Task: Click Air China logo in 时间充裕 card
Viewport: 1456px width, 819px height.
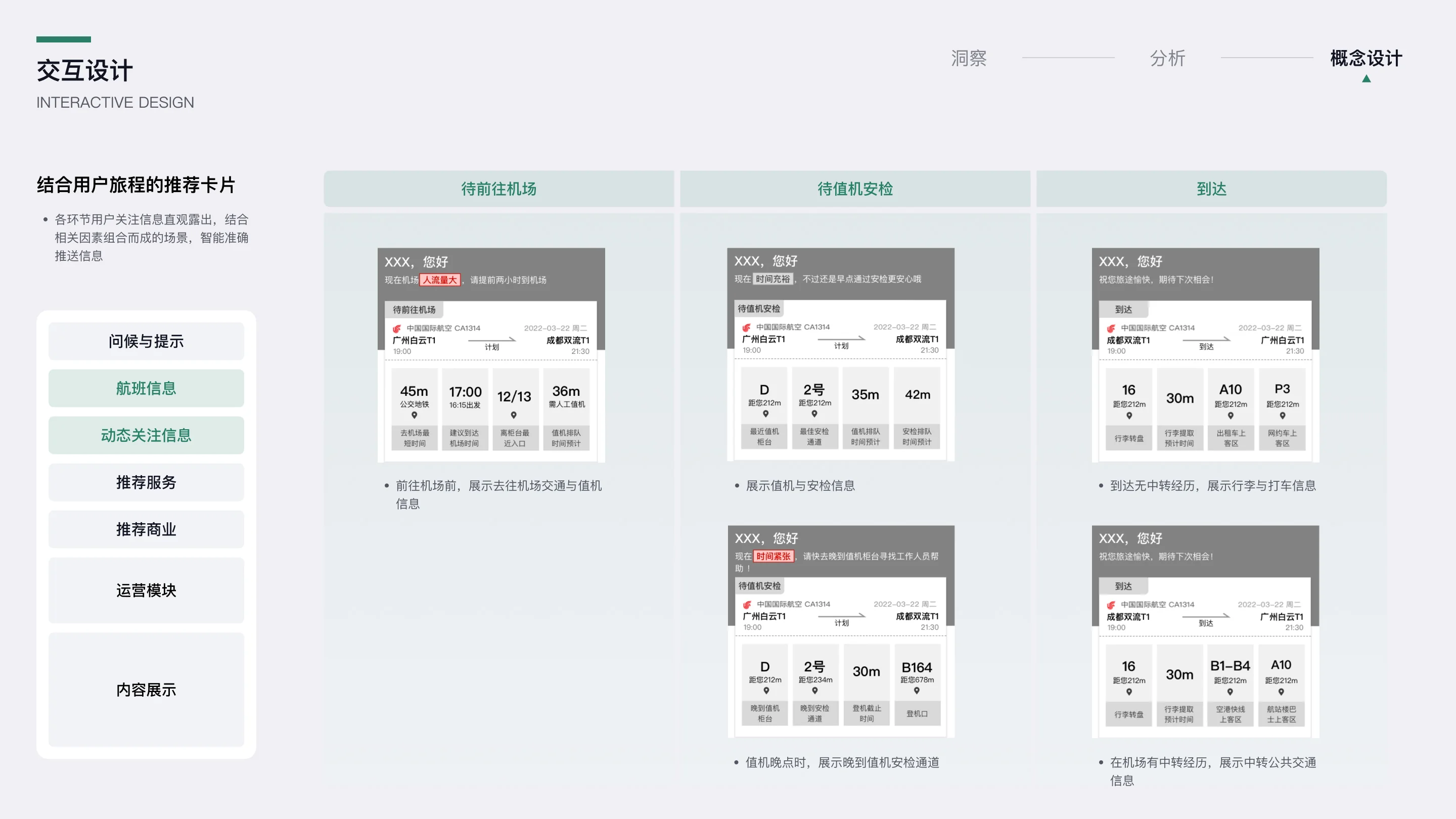Action: point(746,327)
